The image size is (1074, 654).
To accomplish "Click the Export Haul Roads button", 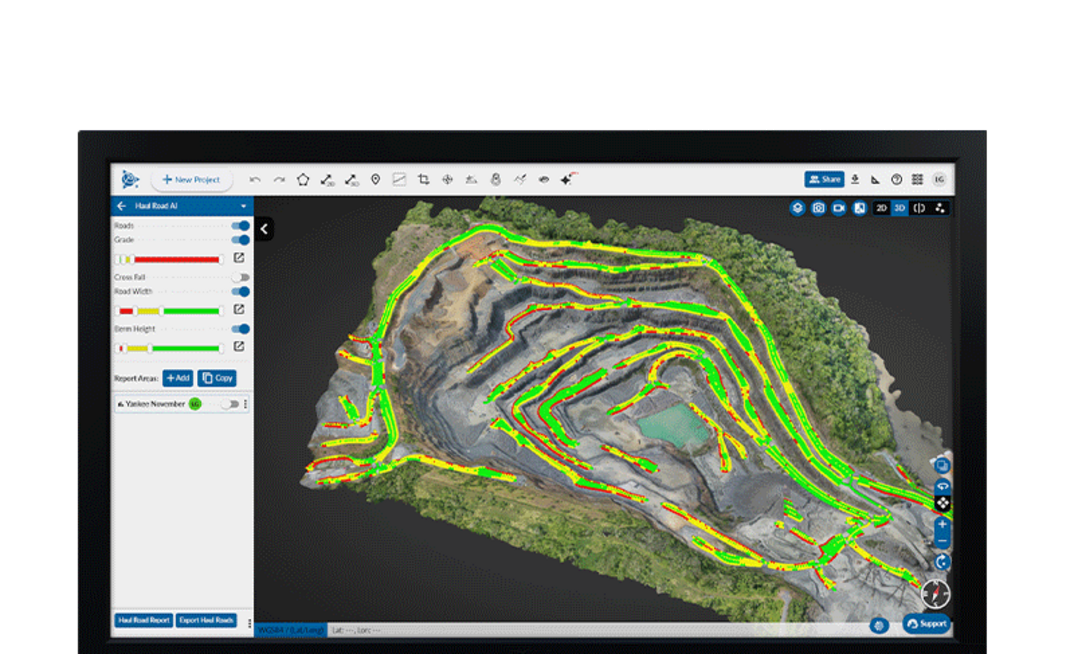I will [x=206, y=620].
